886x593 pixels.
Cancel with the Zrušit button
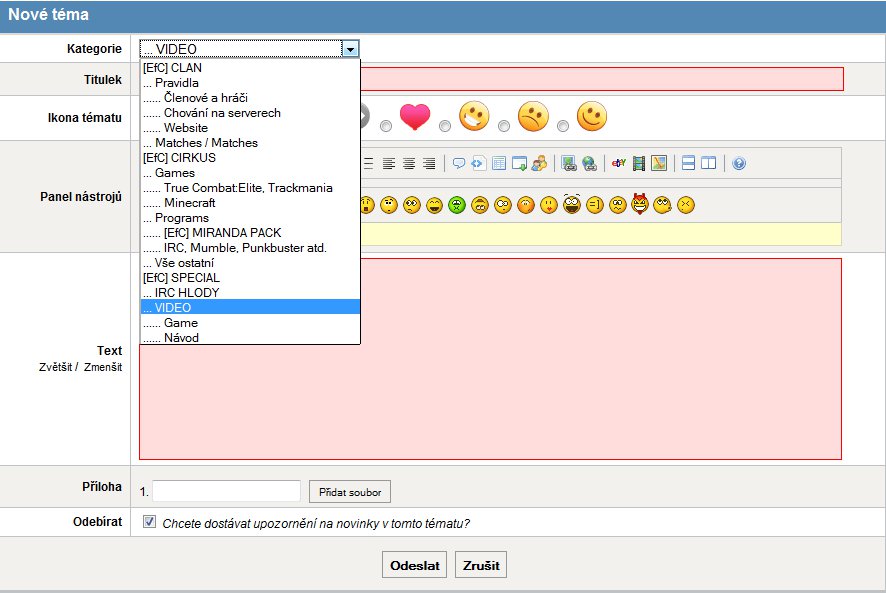(x=481, y=565)
